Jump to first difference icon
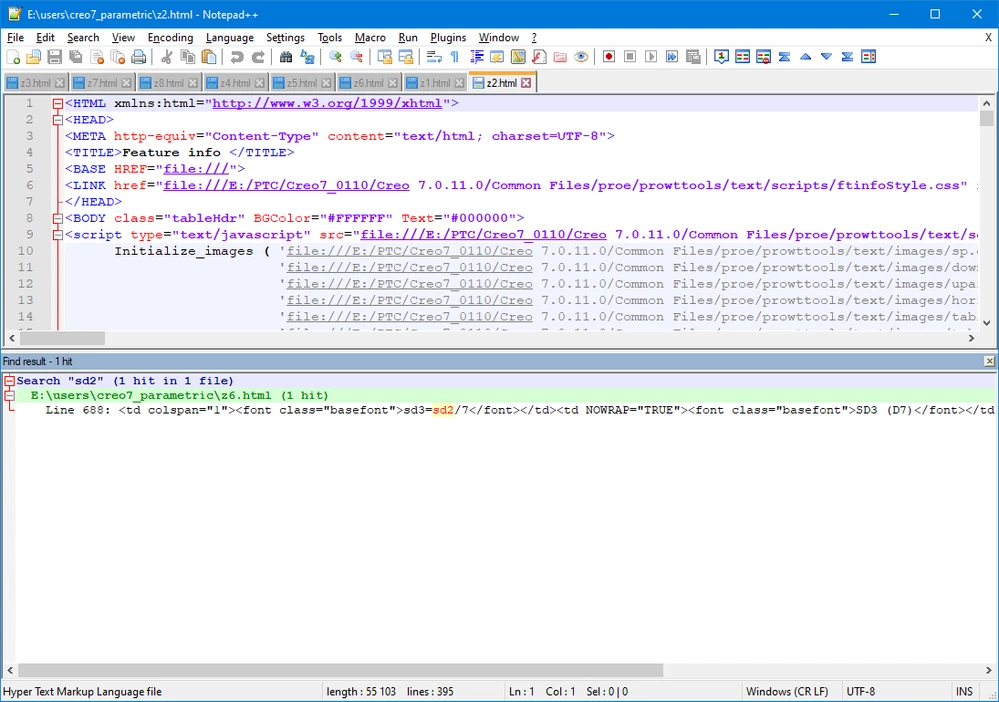 pos(784,57)
